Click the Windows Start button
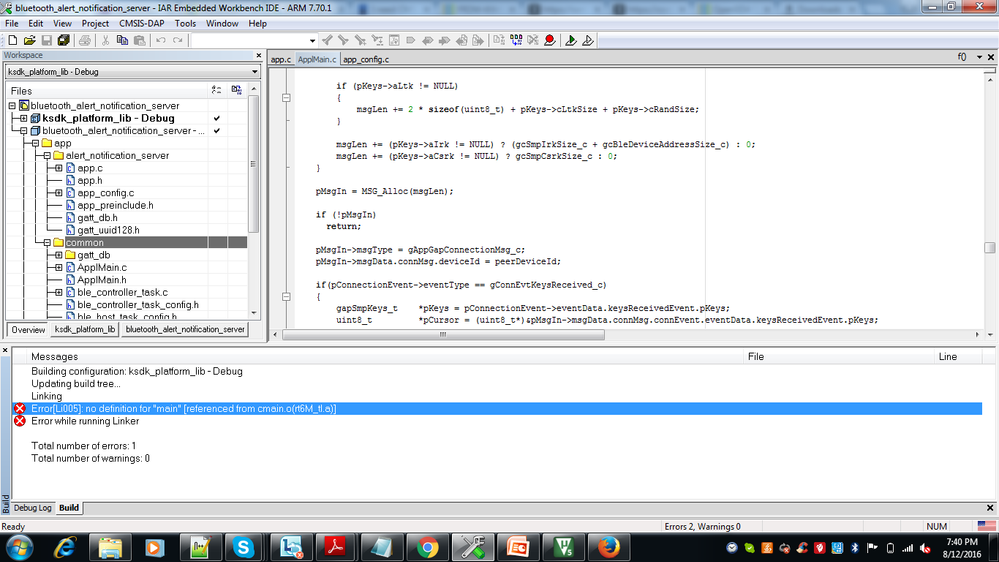999x562 pixels. coord(20,547)
